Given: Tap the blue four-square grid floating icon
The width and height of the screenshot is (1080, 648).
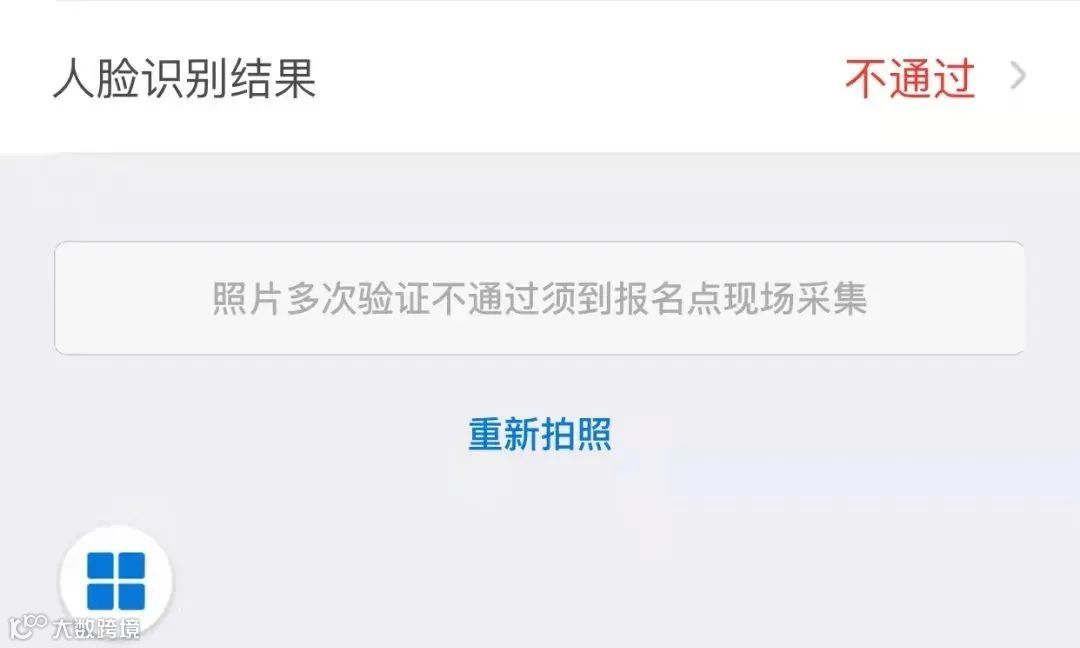Looking at the screenshot, I should 116,581.
